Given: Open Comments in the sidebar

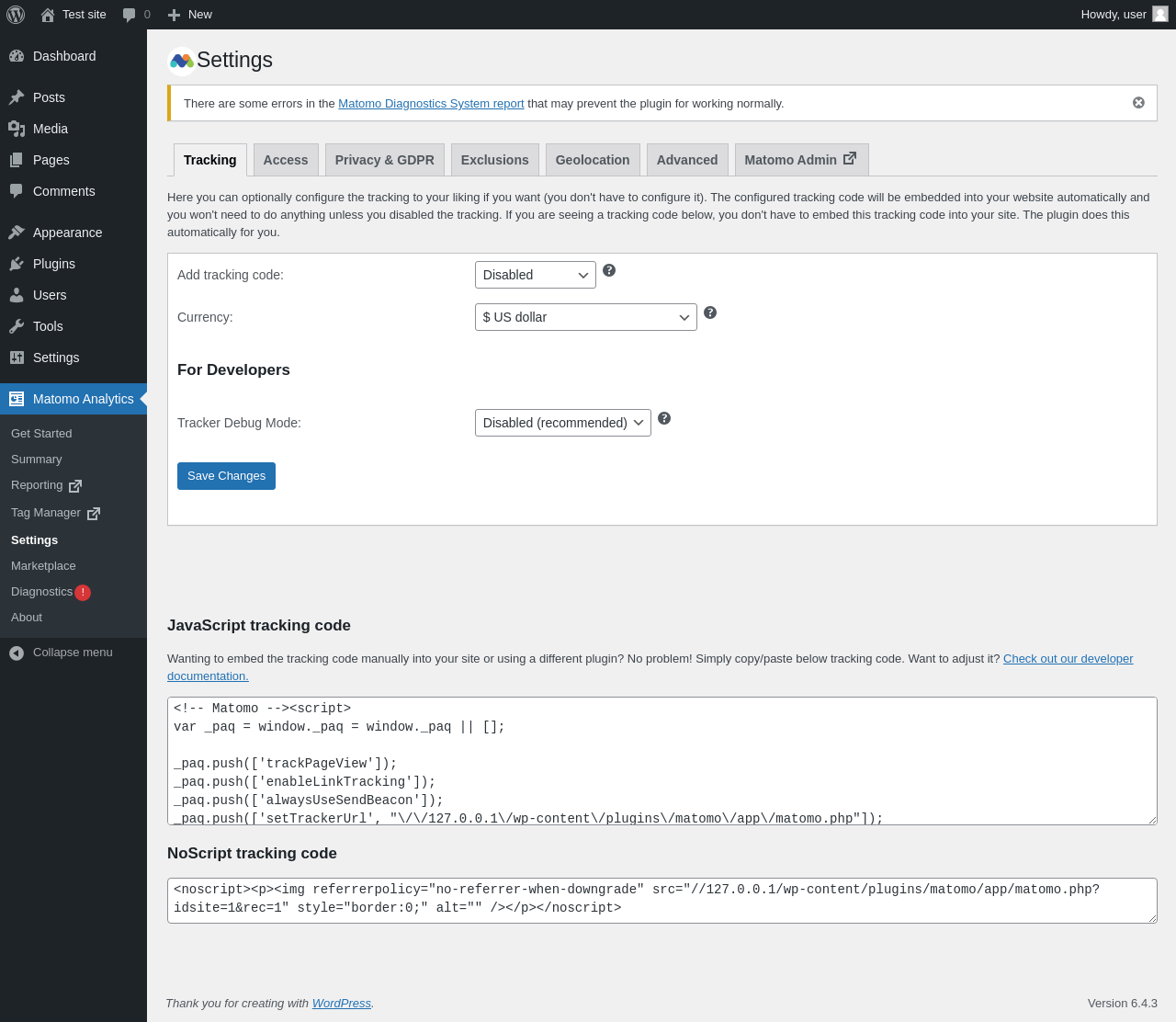Looking at the screenshot, I should pos(73,191).
